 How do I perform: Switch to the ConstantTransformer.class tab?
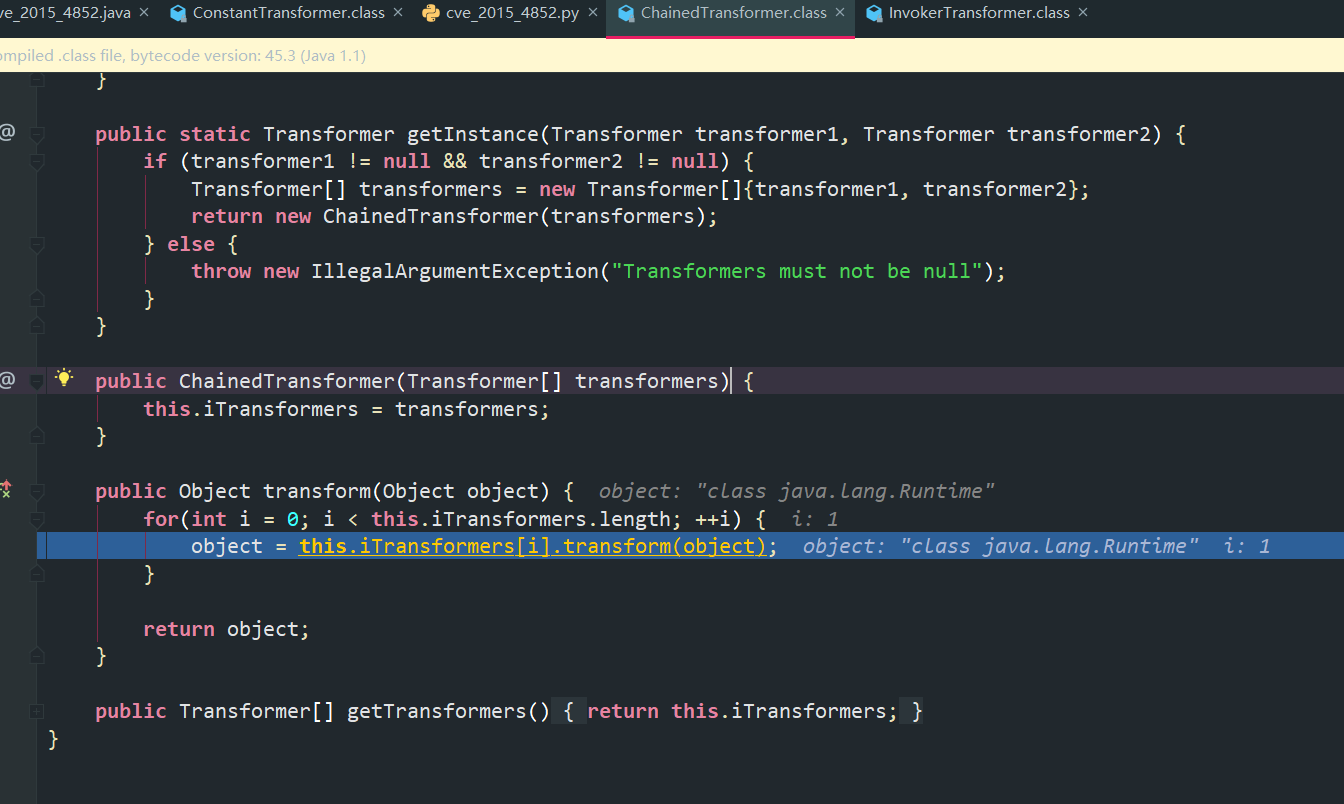tap(288, 13)
